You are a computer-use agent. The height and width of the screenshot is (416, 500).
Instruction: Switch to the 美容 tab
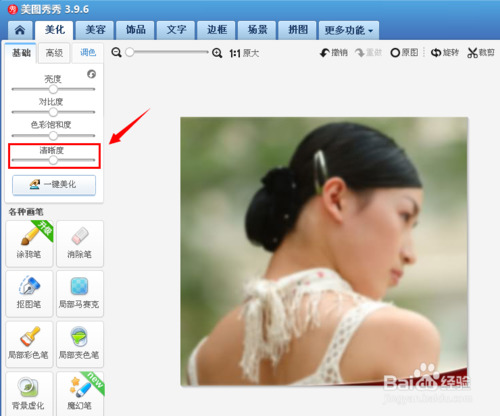click(95, 30)
